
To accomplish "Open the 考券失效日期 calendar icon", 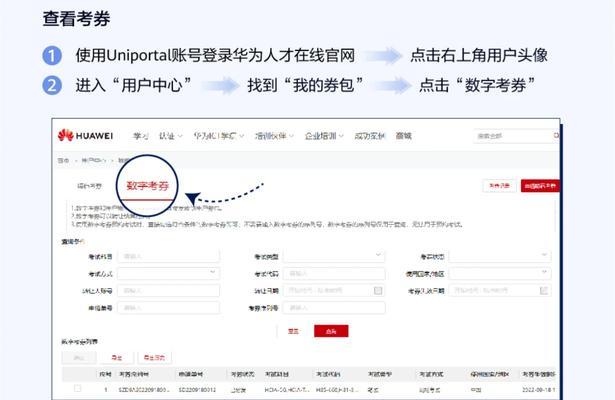I will (x=544, y=291).
